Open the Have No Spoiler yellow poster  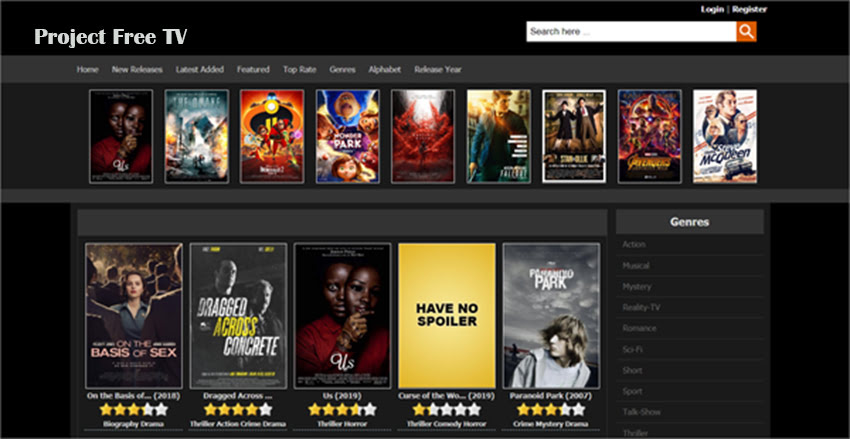tap(447, 315)
